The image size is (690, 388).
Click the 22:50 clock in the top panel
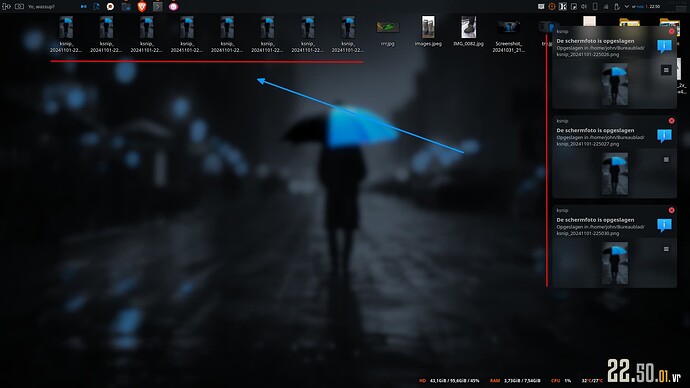click(x=654, y=7)
